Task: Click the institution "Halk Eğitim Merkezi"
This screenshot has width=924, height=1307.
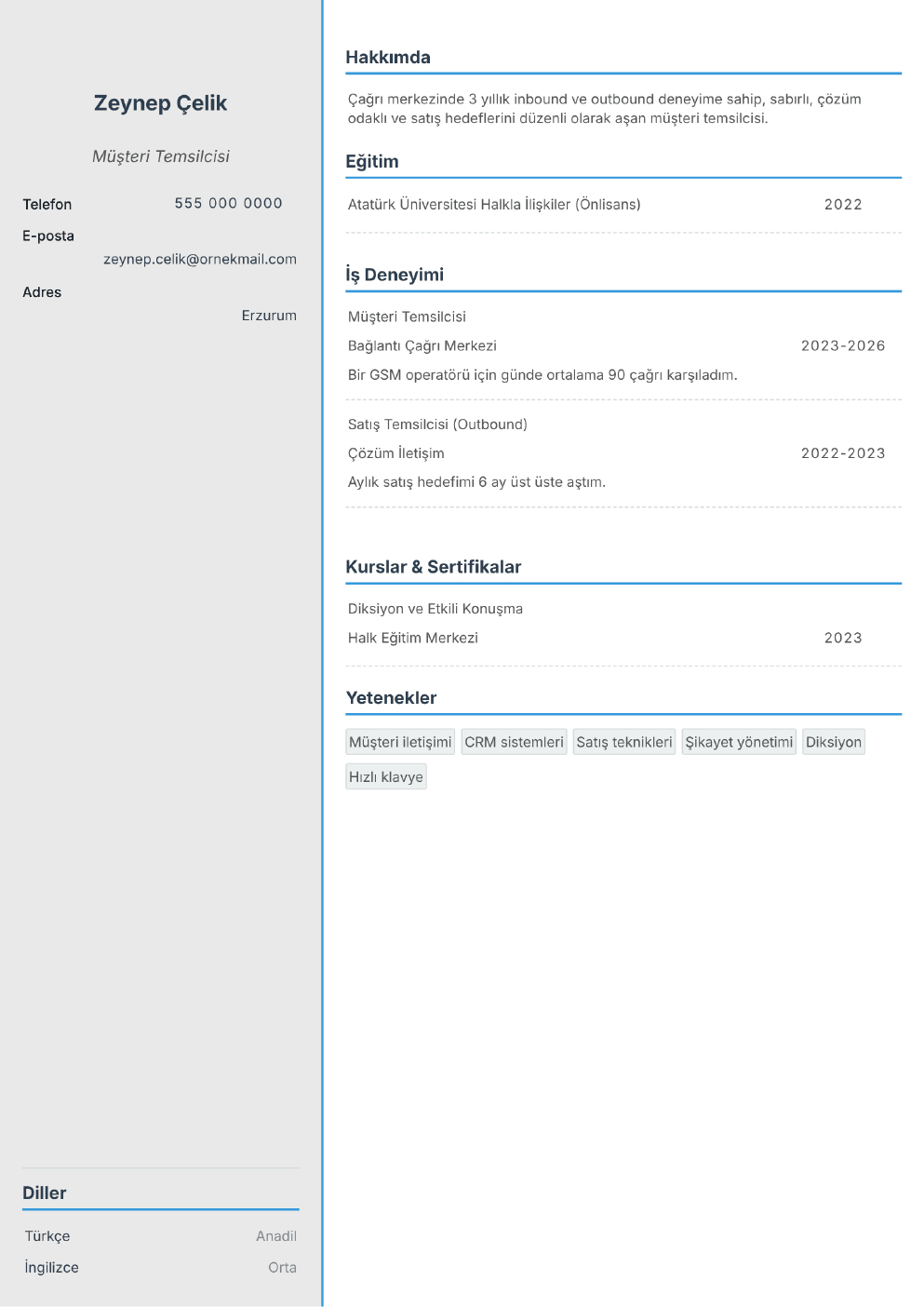Action: pos(413,639)
